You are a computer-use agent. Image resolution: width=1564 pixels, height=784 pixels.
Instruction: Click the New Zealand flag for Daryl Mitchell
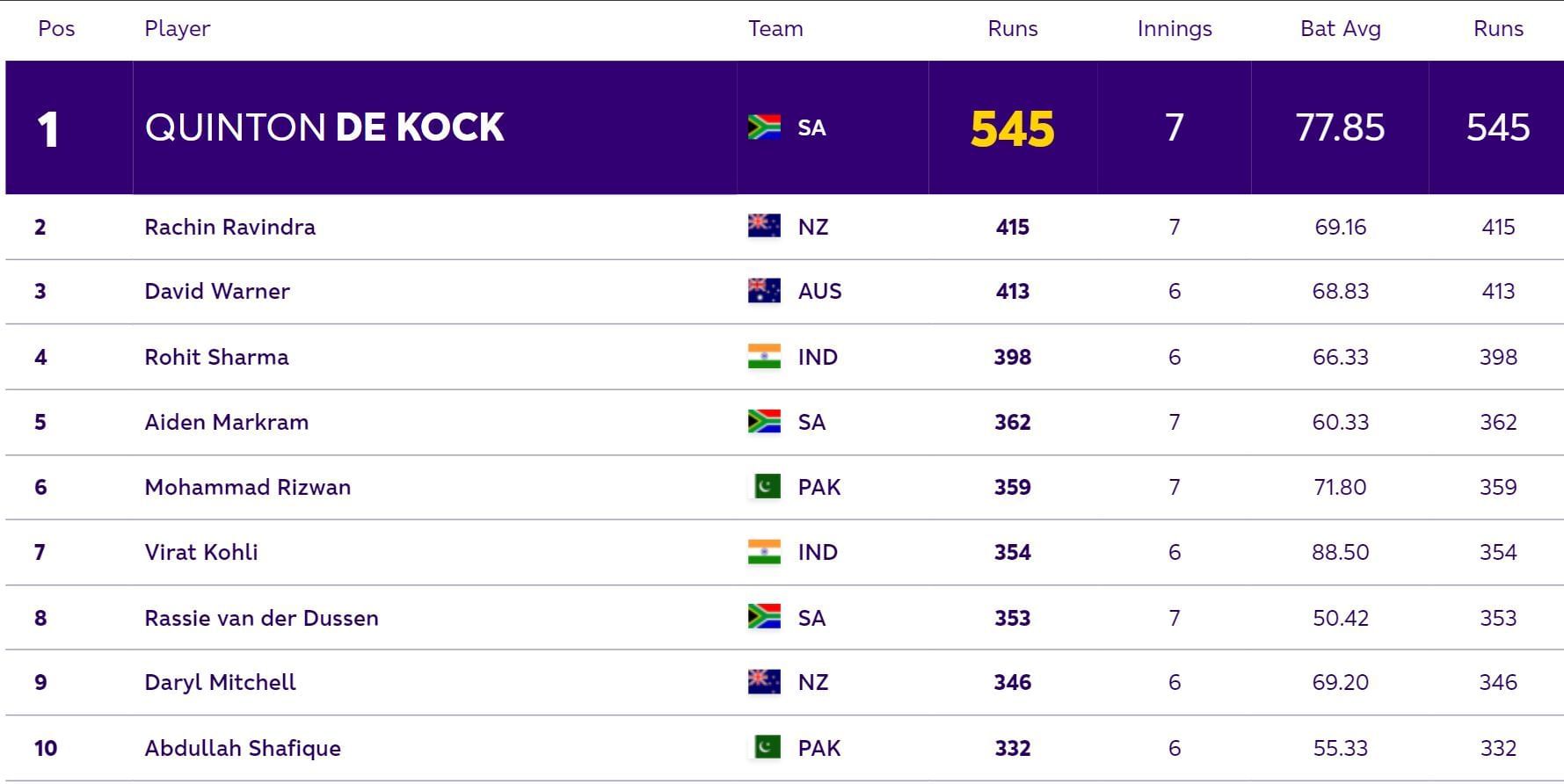[x=763, y=681]
